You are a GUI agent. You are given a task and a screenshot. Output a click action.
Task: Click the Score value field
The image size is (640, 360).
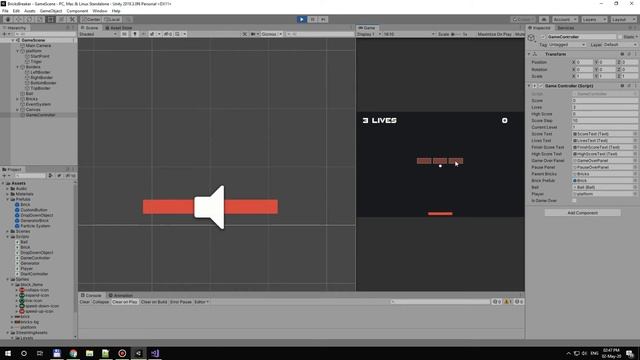point(604,100)
